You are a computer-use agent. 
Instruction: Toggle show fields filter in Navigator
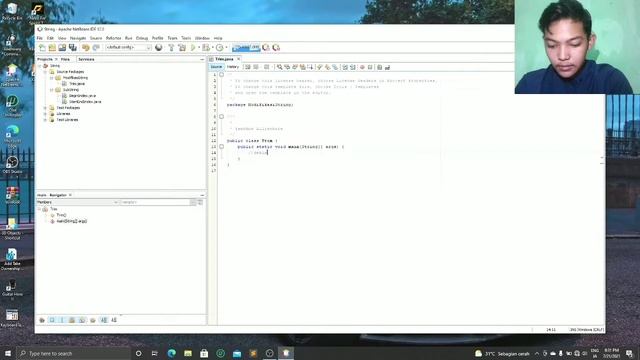coord(52,320)
